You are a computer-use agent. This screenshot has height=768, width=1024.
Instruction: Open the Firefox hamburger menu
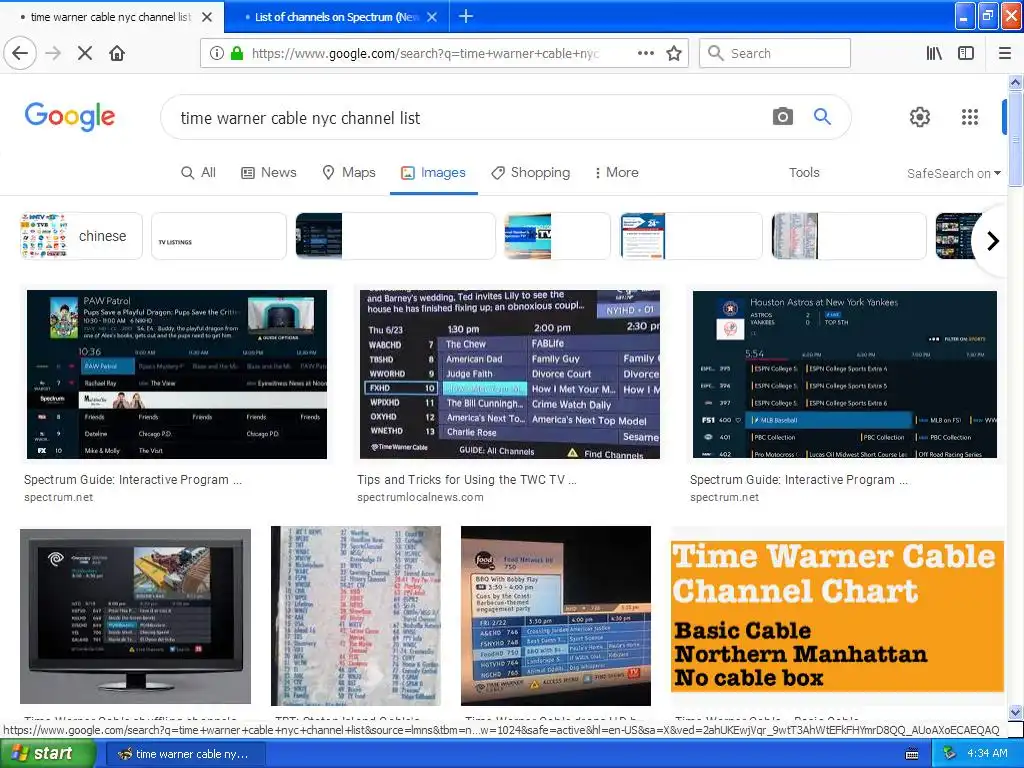point(1005,53)
